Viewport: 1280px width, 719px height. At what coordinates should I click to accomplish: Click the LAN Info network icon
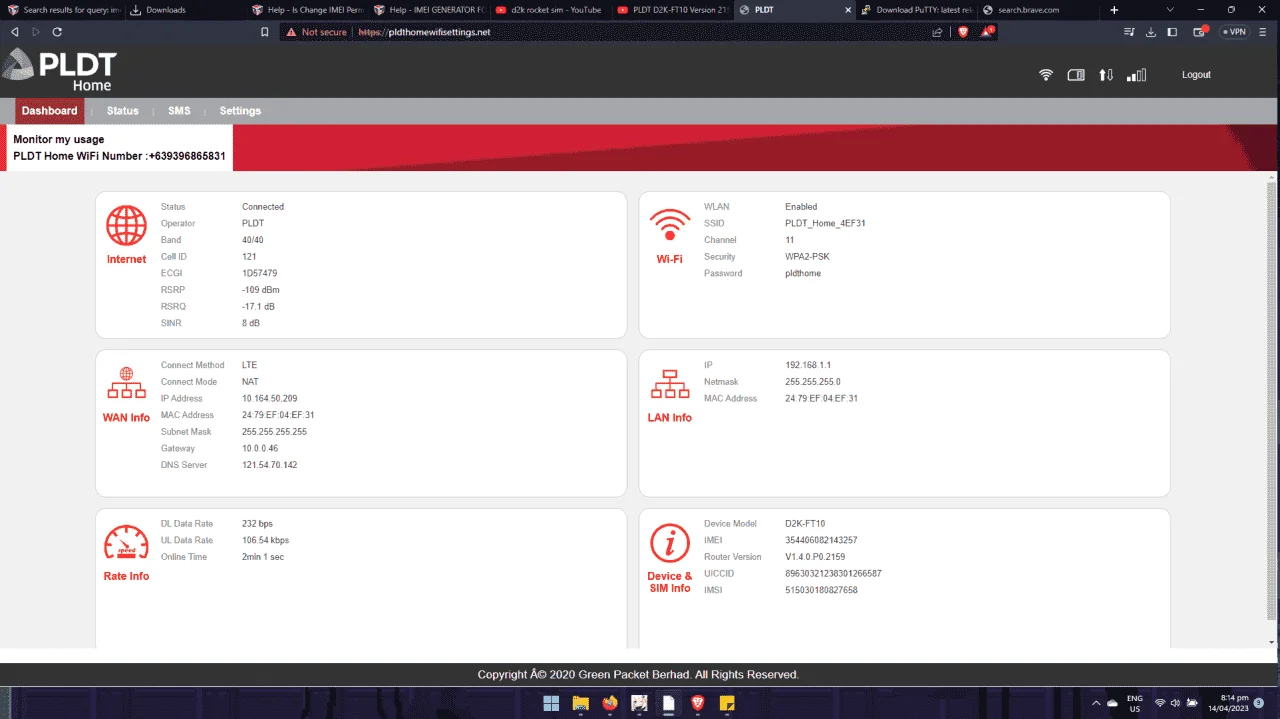point(669,384)
